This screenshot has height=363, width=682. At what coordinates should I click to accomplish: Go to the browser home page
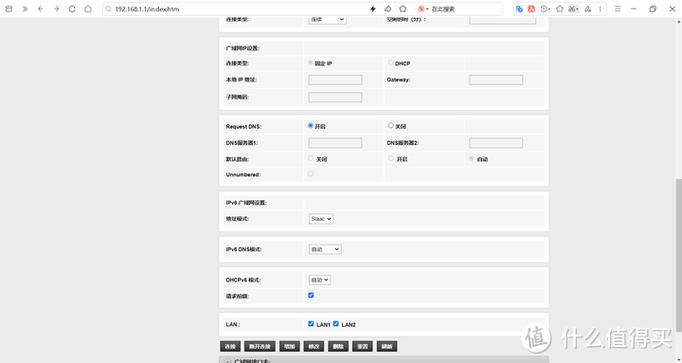pos(88,9)
